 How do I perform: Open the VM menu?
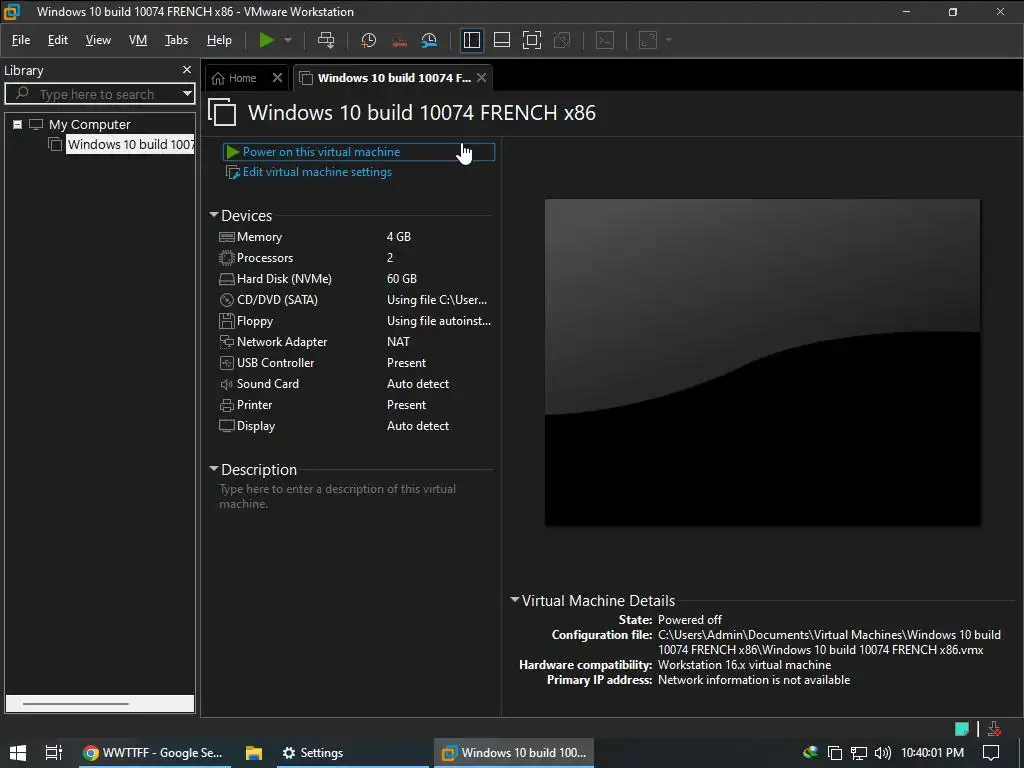point(138,40)
